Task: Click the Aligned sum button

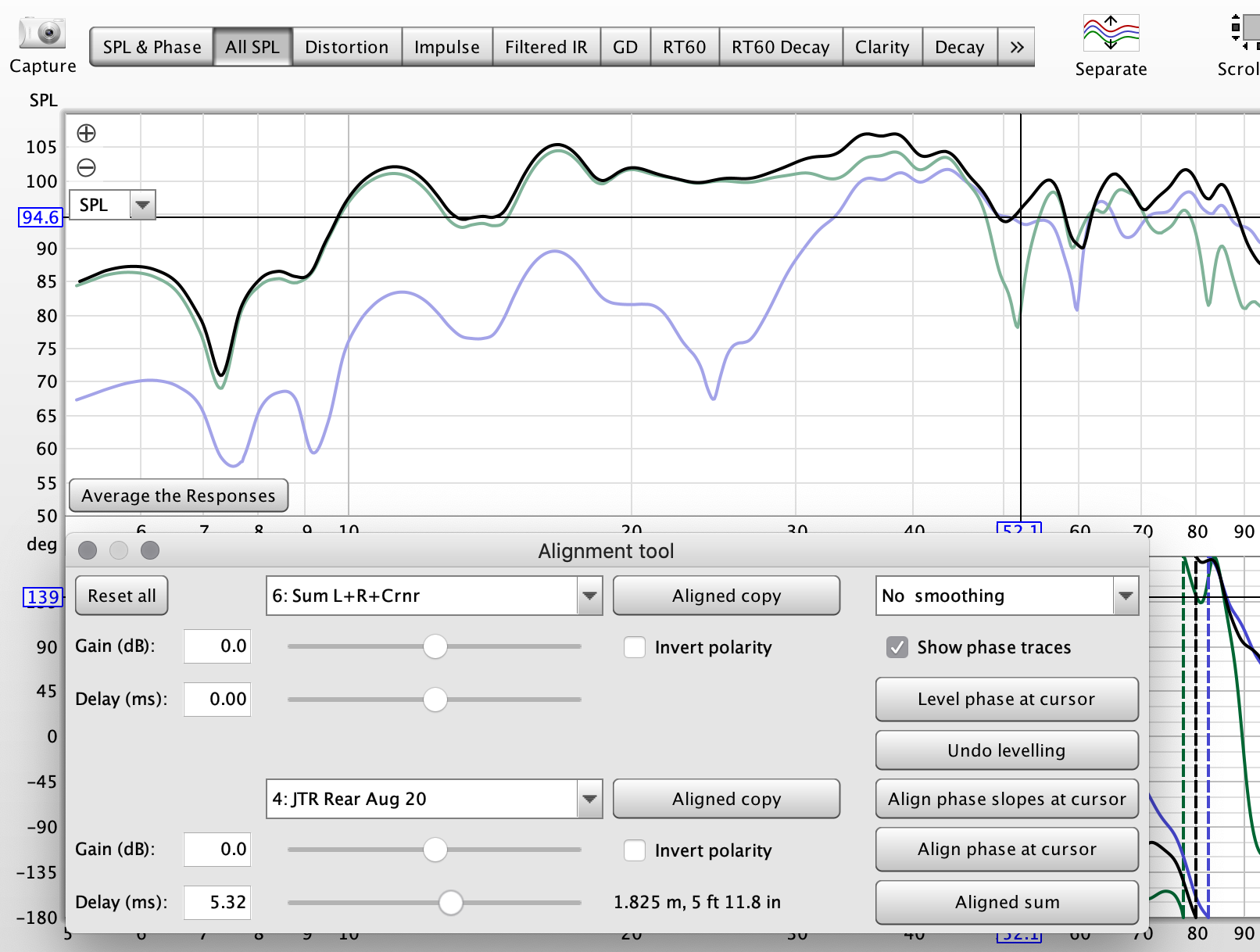Action: click(1007, 902)
